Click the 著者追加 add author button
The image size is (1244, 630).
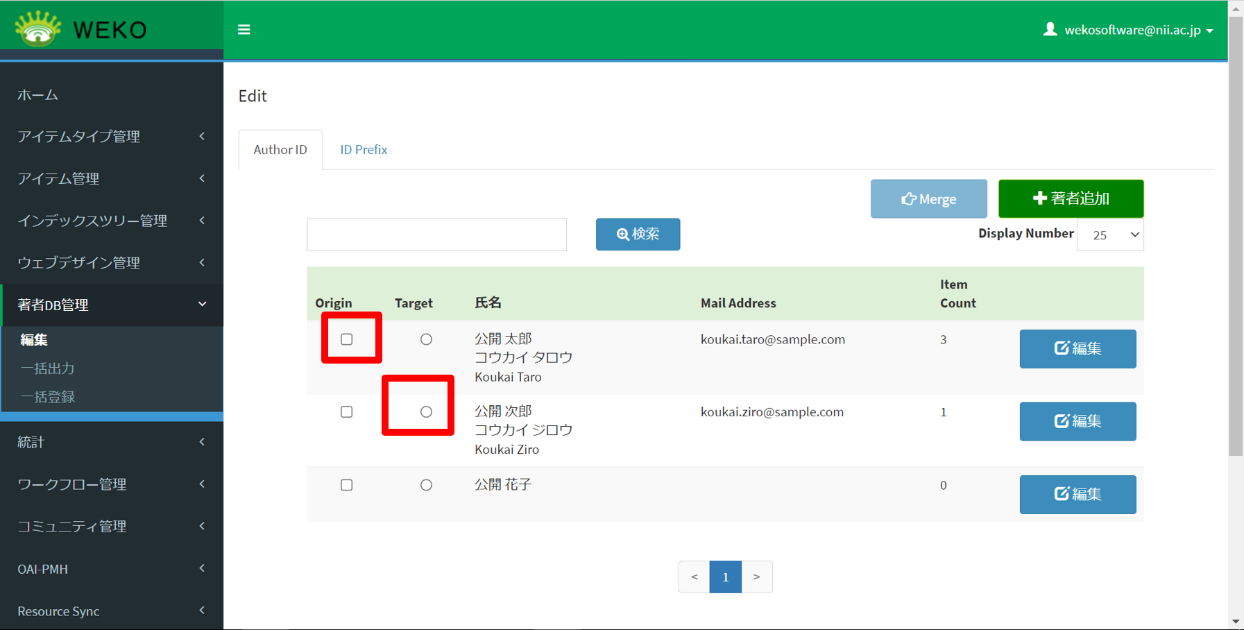(1070, 199)
